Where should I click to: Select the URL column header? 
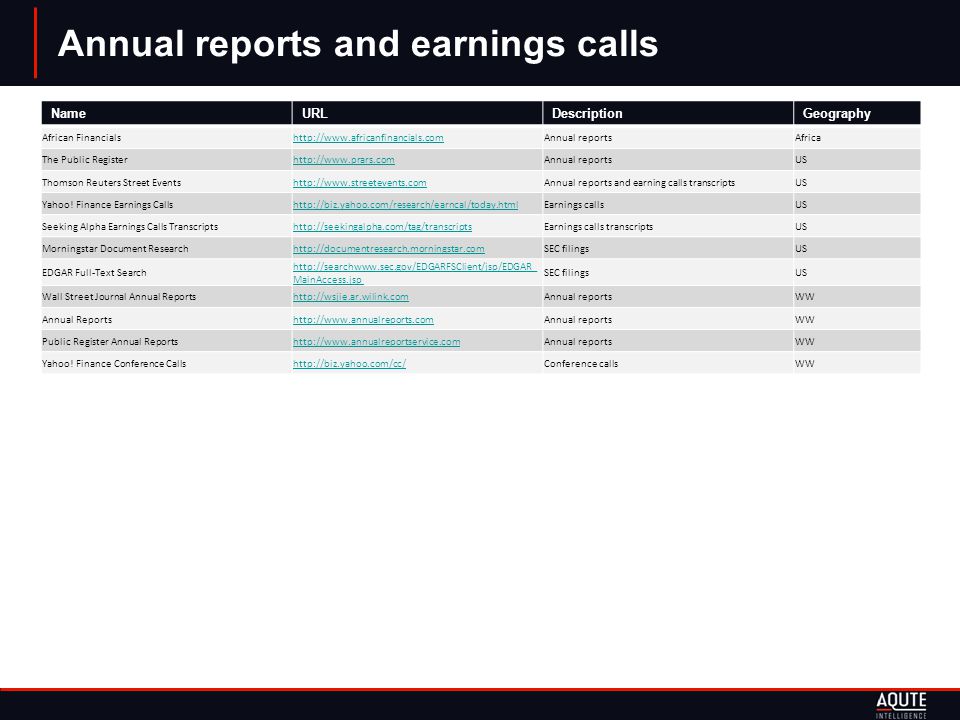[417, 113]
